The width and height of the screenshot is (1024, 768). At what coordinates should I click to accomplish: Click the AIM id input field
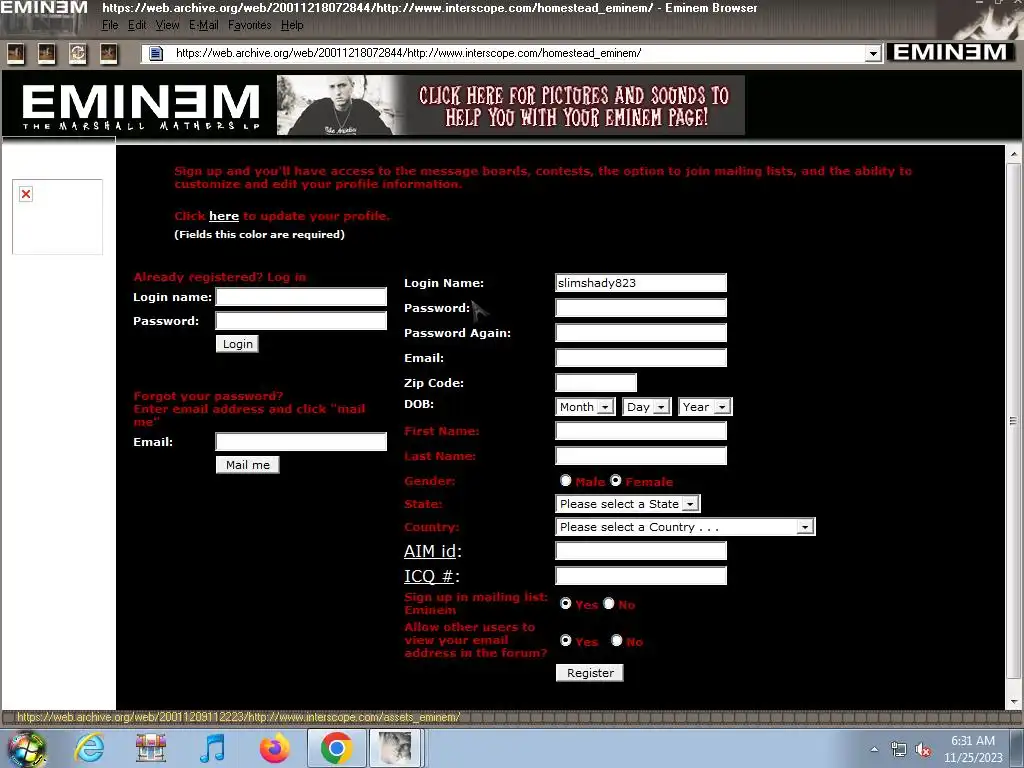[x=641, y=551]
